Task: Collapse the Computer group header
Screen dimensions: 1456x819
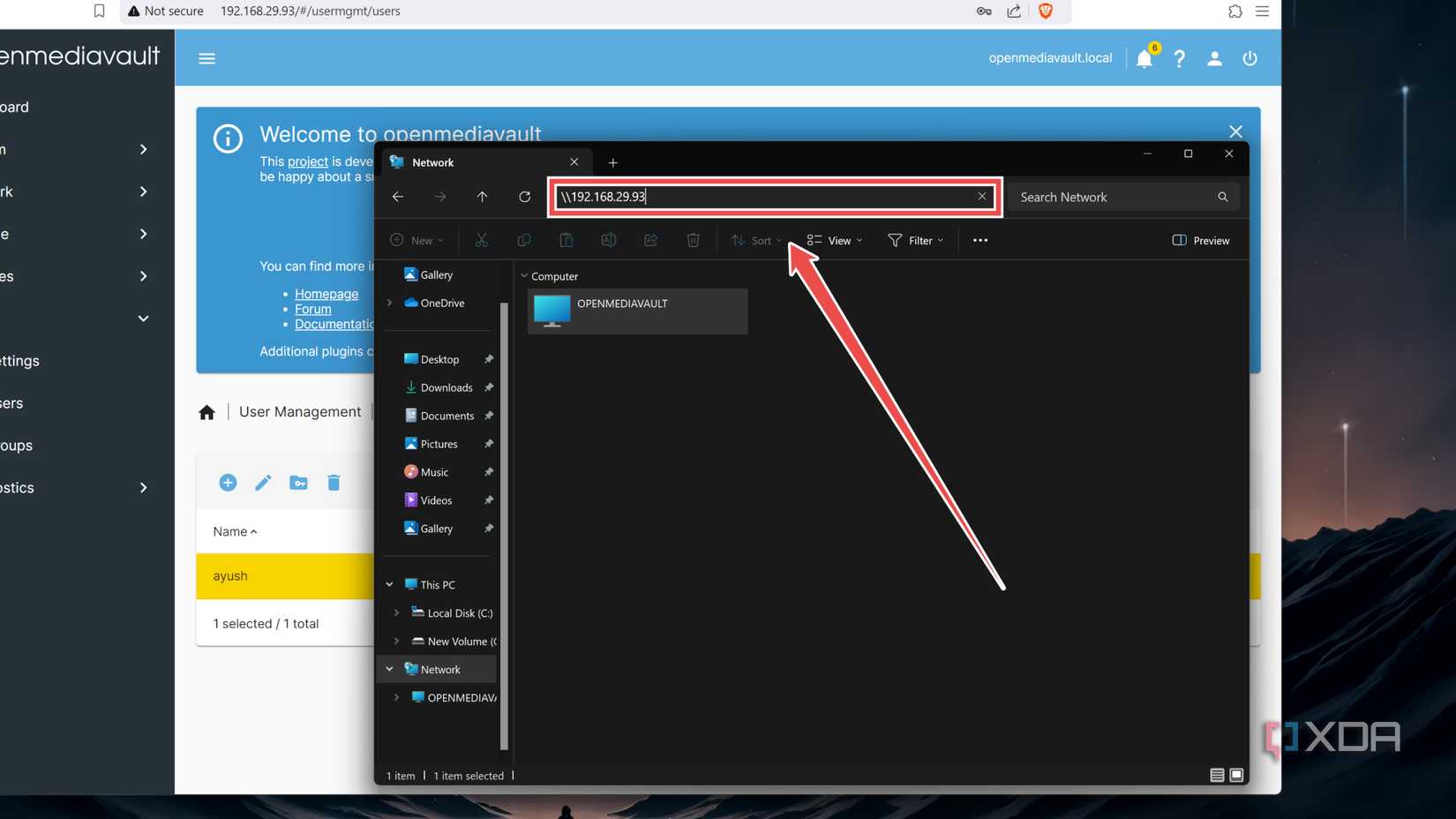Action: (x=524, y=276)
